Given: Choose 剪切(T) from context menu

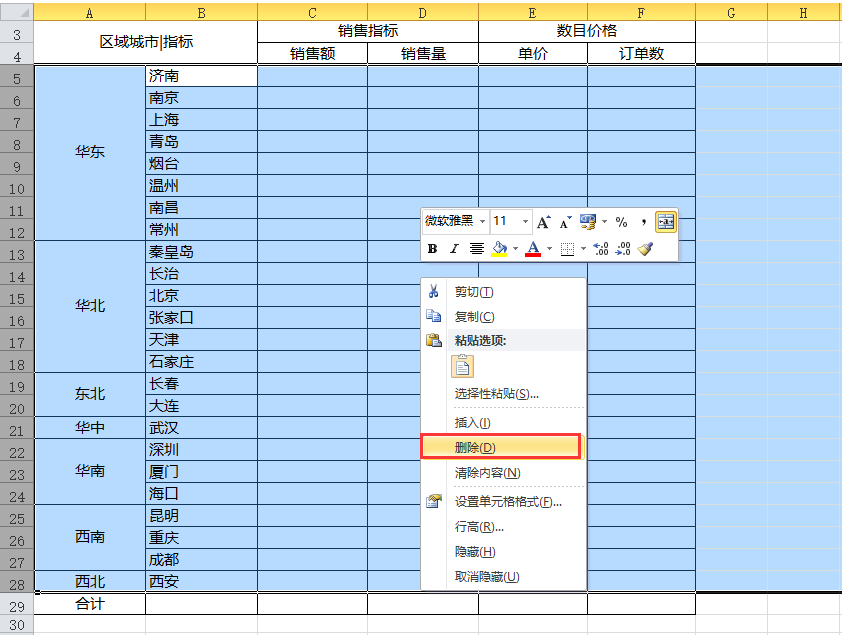Looking at the screenshot, I should (504, 291).
